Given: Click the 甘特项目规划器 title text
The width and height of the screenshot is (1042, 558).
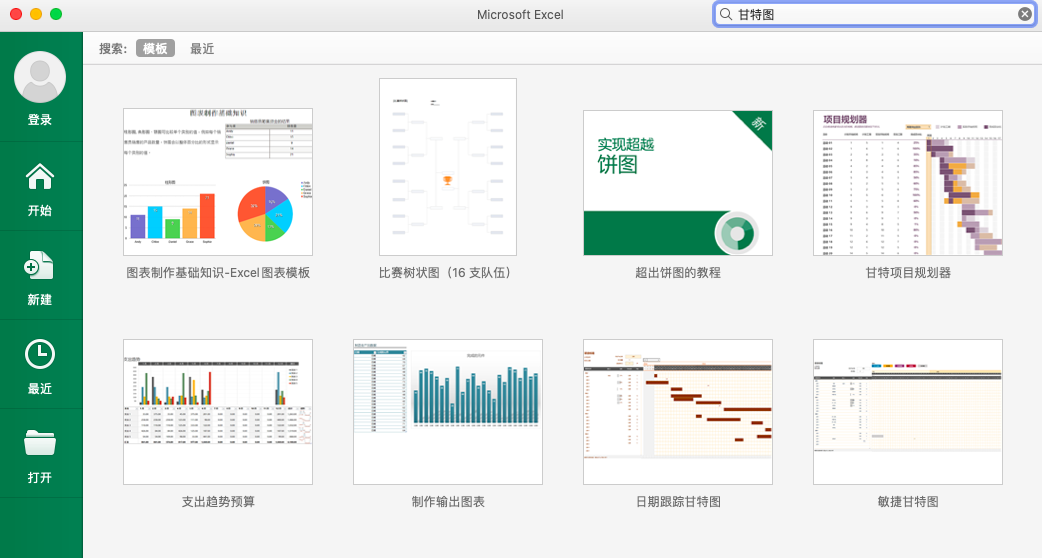Looking at the screenshot, I should pyautogui.click(x=908, y=272).
